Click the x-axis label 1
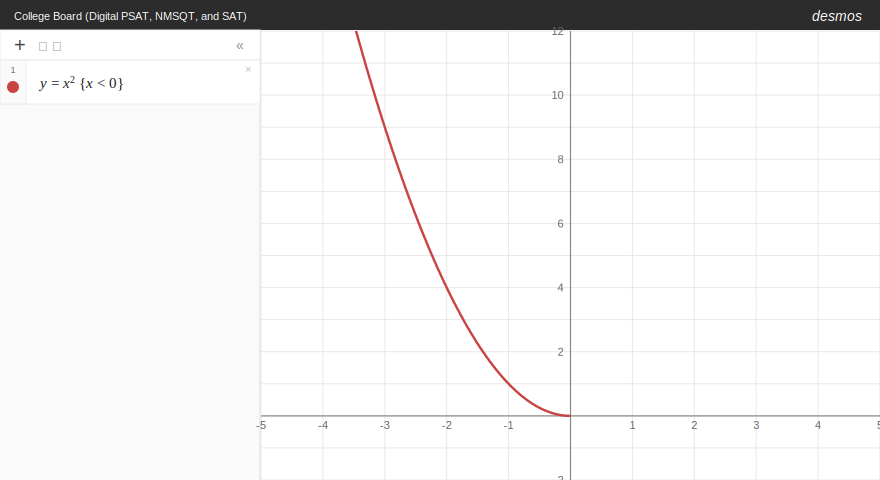Image resolution: width=880 pixels, height=480 pixels. click(x=632, y=426)
